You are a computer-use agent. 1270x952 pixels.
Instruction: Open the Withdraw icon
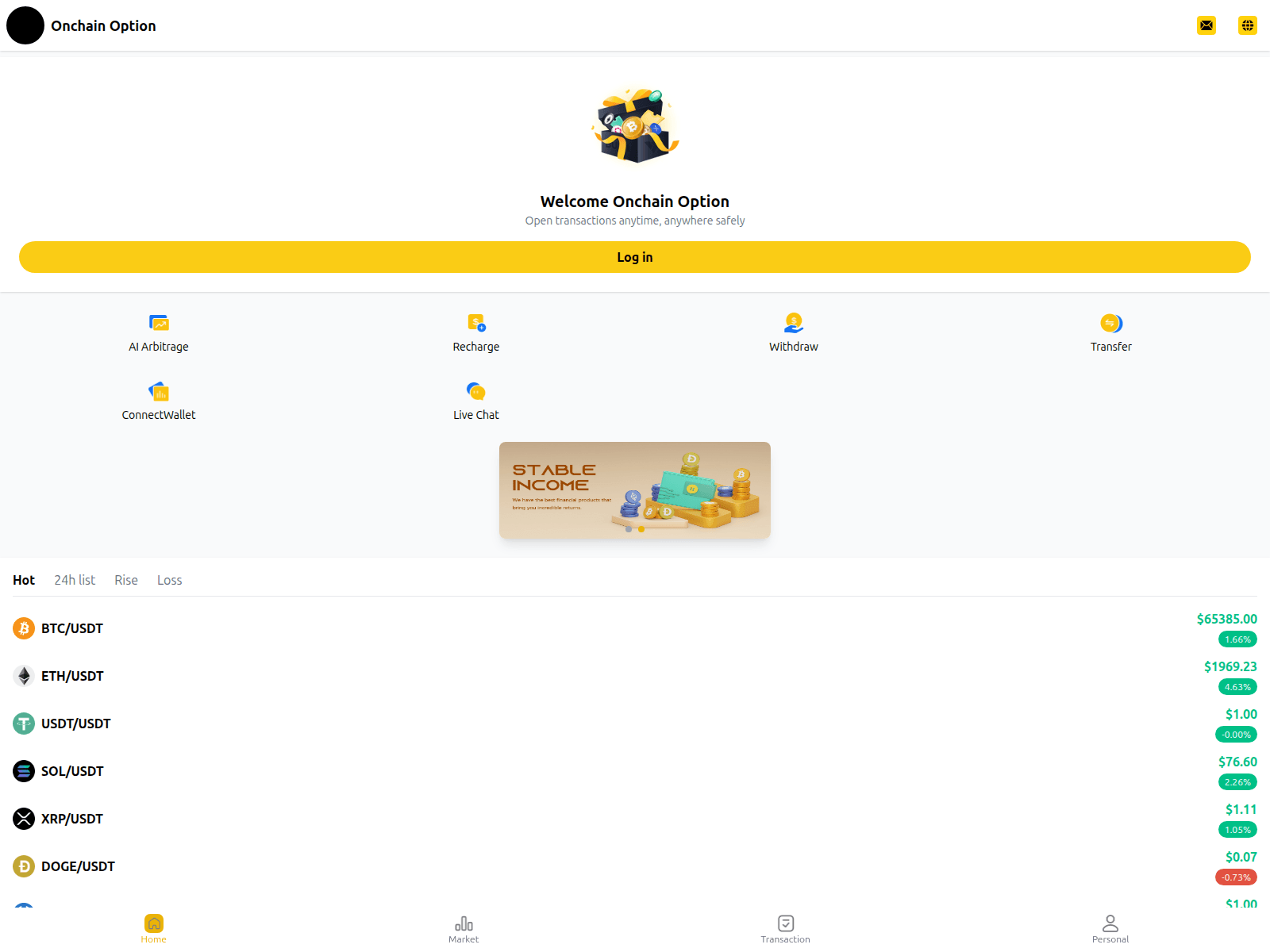[x=794, y=323]
